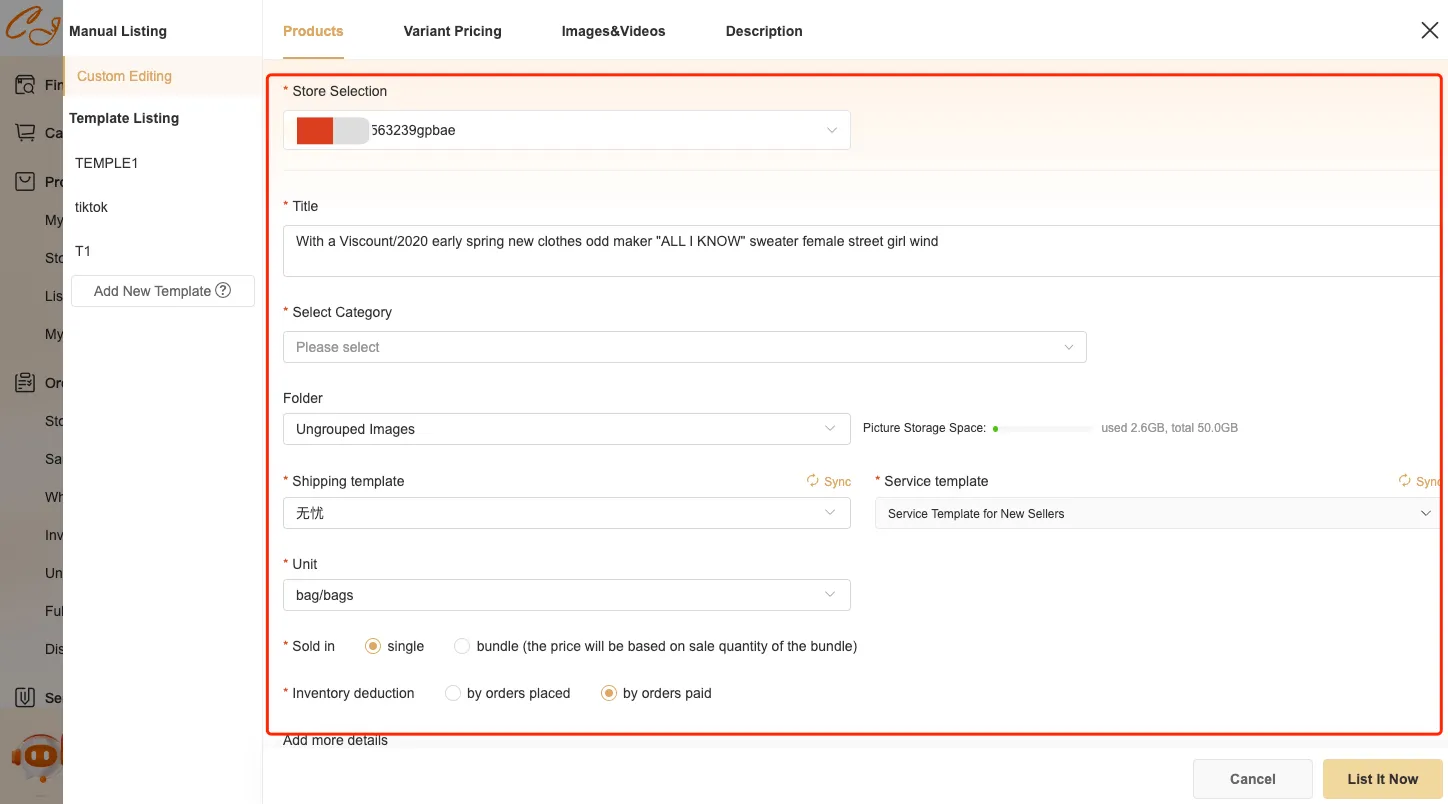Screen dimensions: 1448x804
Task: Click the Find search icon in sidebar
Action: pyautogui.click(x=25, y=85)
